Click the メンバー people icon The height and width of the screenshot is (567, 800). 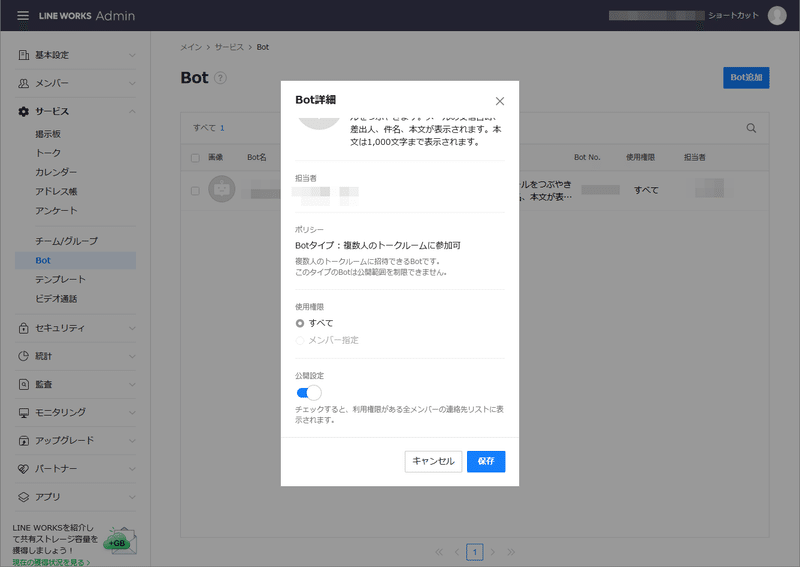point(23,83)
